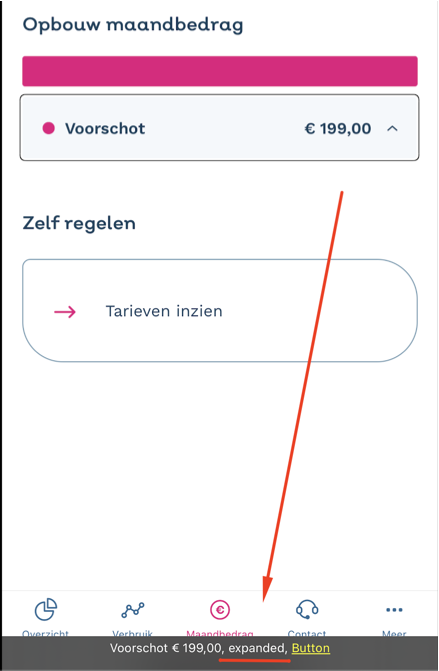Open the Contact headset icon
The image size is (439, 671).
(307, 609)
